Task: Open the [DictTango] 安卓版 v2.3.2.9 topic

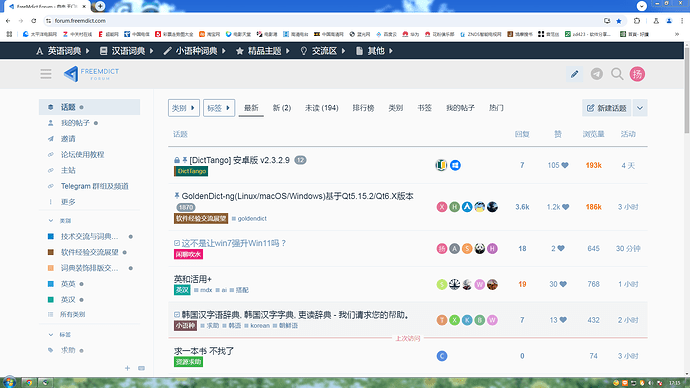Action: coord(239,160)
